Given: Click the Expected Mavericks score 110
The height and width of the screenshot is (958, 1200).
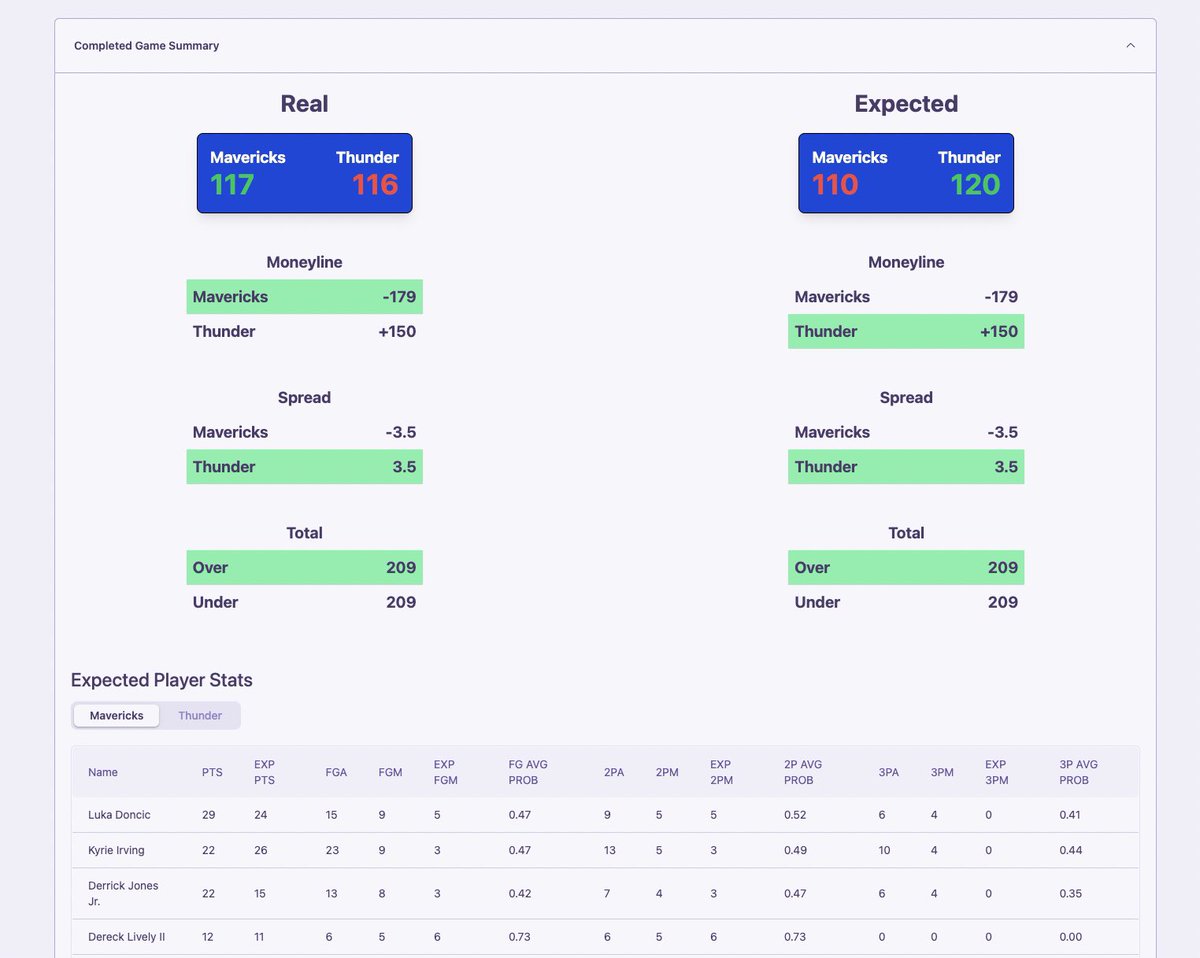Looking at the screenshot, I should point(835,185).
